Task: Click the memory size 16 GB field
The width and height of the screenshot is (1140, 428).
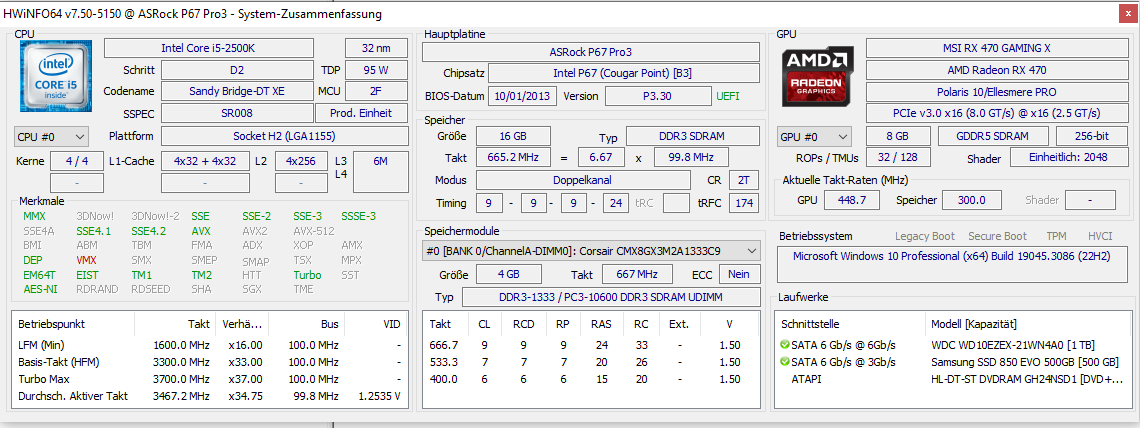Action: (513, 137)
